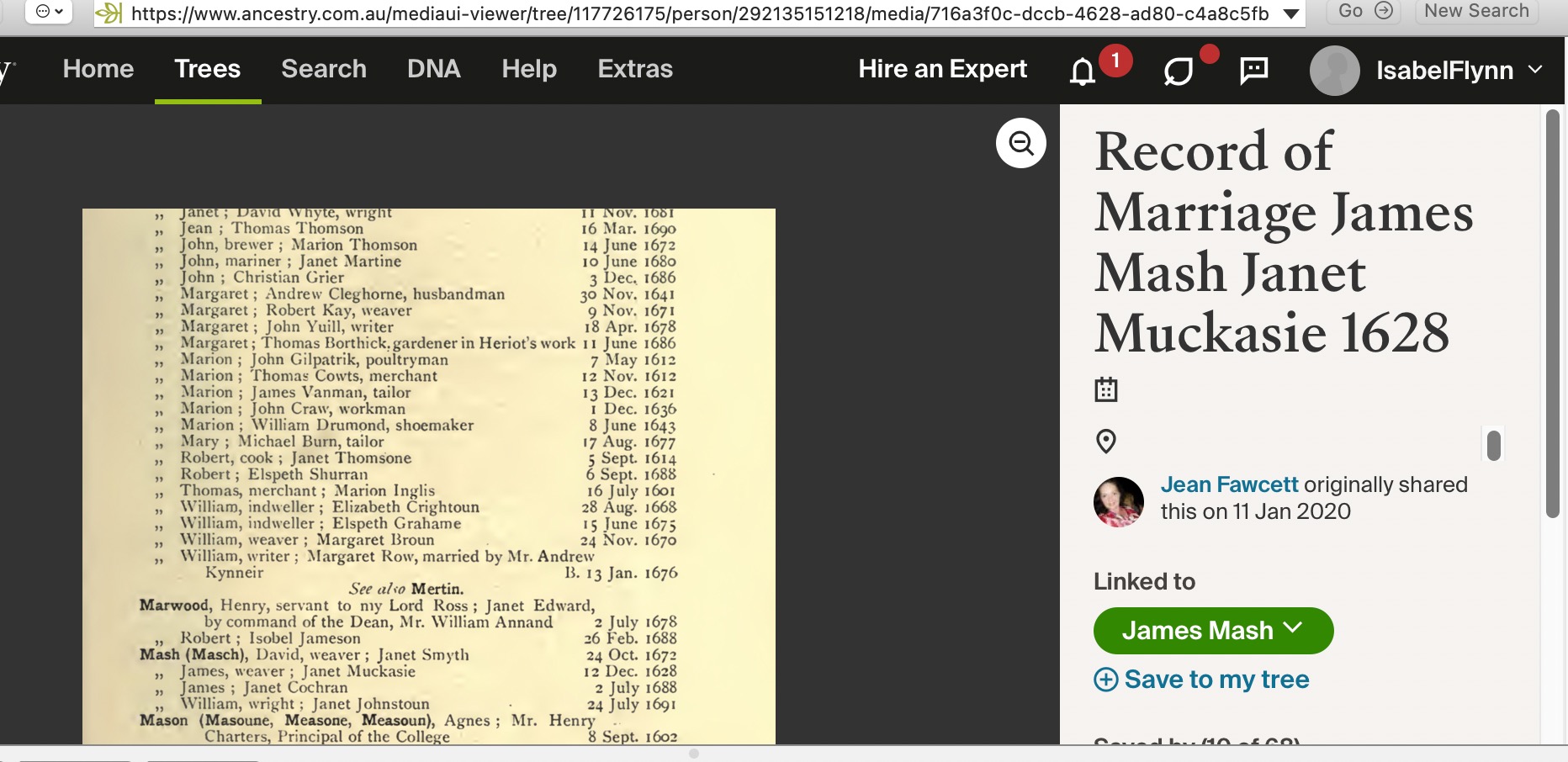
Task: Open the notifications bell
Action: pyautogui.click(x=1083, y=71)
